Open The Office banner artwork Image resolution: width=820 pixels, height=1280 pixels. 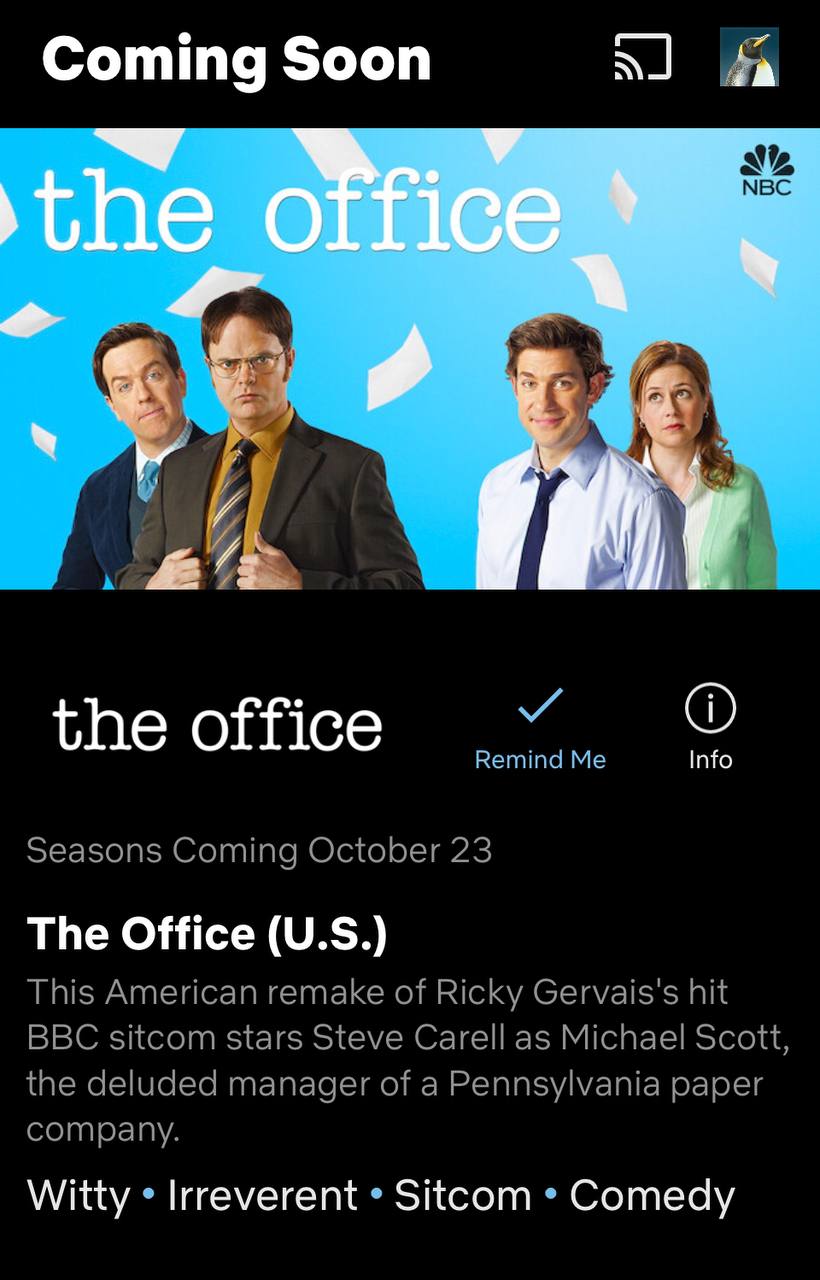pos(410,358)
